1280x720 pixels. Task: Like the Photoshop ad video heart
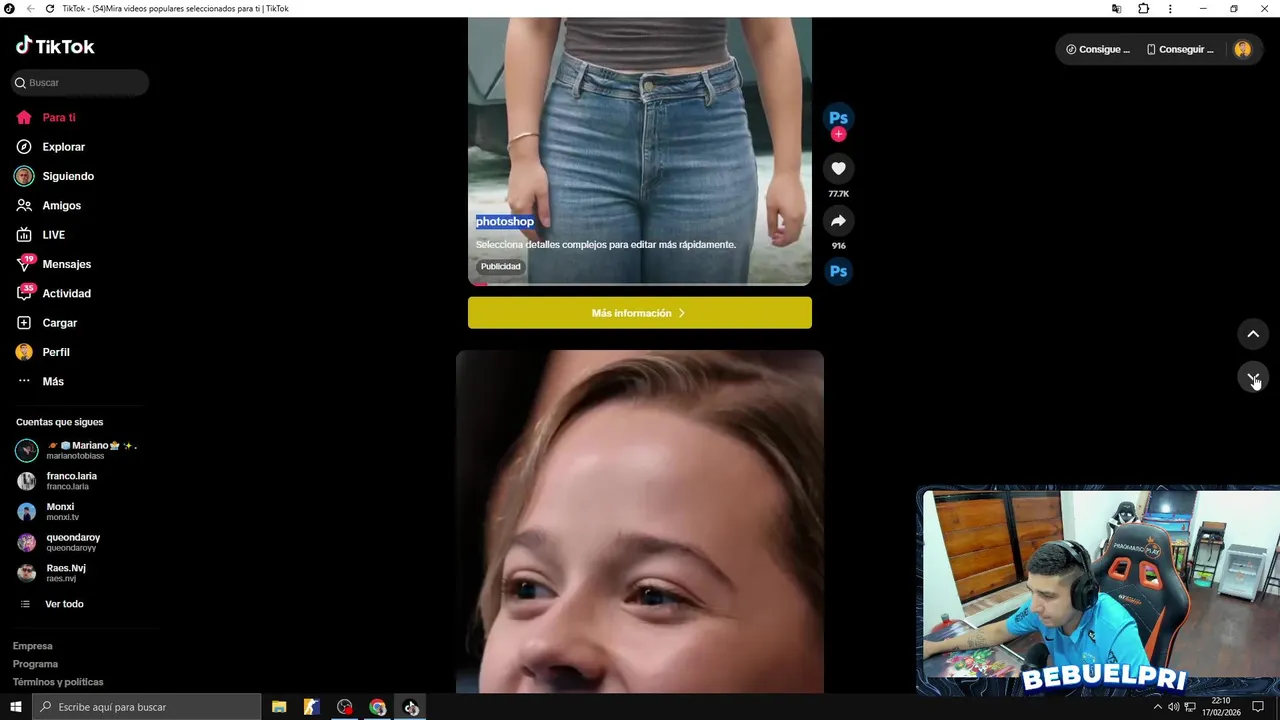pyautogui.click(x=838, y=169)
